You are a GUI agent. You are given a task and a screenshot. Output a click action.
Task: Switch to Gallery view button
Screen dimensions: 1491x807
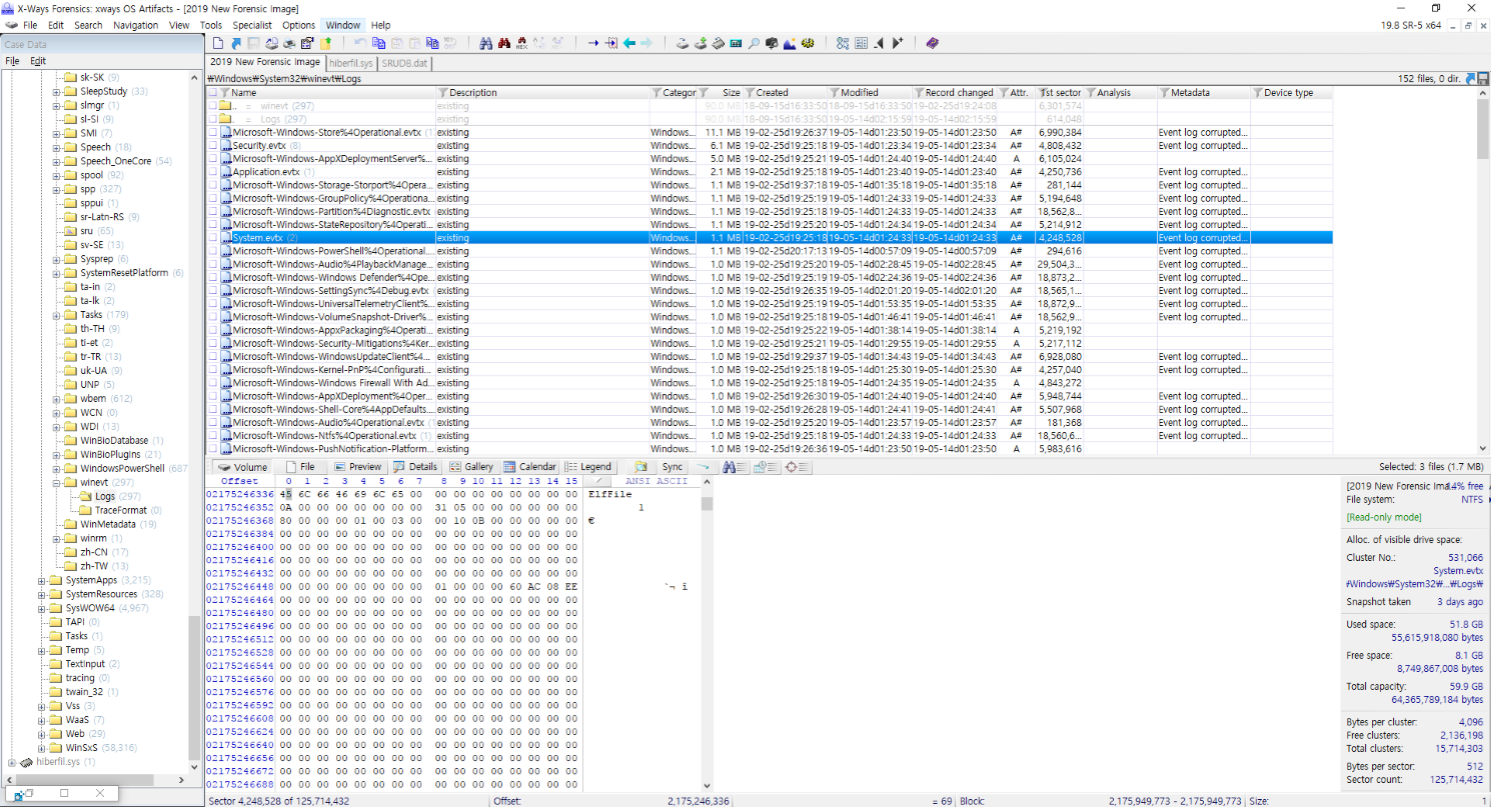(x=472, y=467)
